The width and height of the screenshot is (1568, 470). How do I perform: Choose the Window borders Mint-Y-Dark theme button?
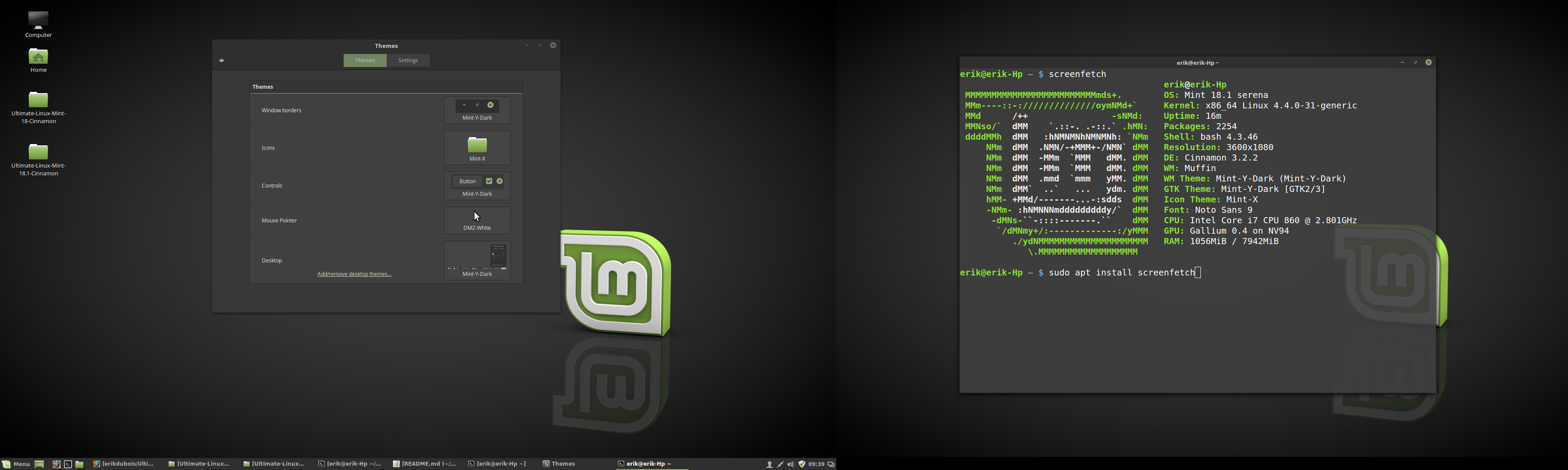[x=477, y=110]
